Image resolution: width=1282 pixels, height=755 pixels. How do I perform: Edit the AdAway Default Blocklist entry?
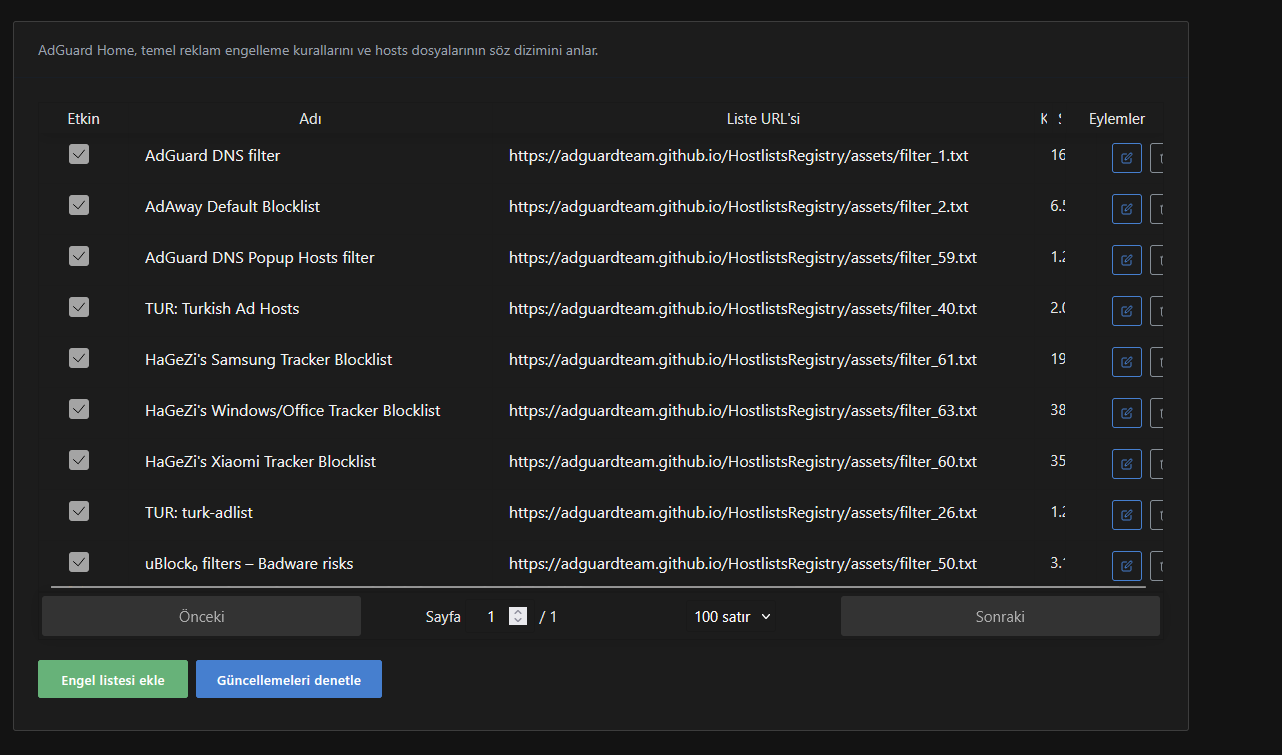click(1127, 209)
